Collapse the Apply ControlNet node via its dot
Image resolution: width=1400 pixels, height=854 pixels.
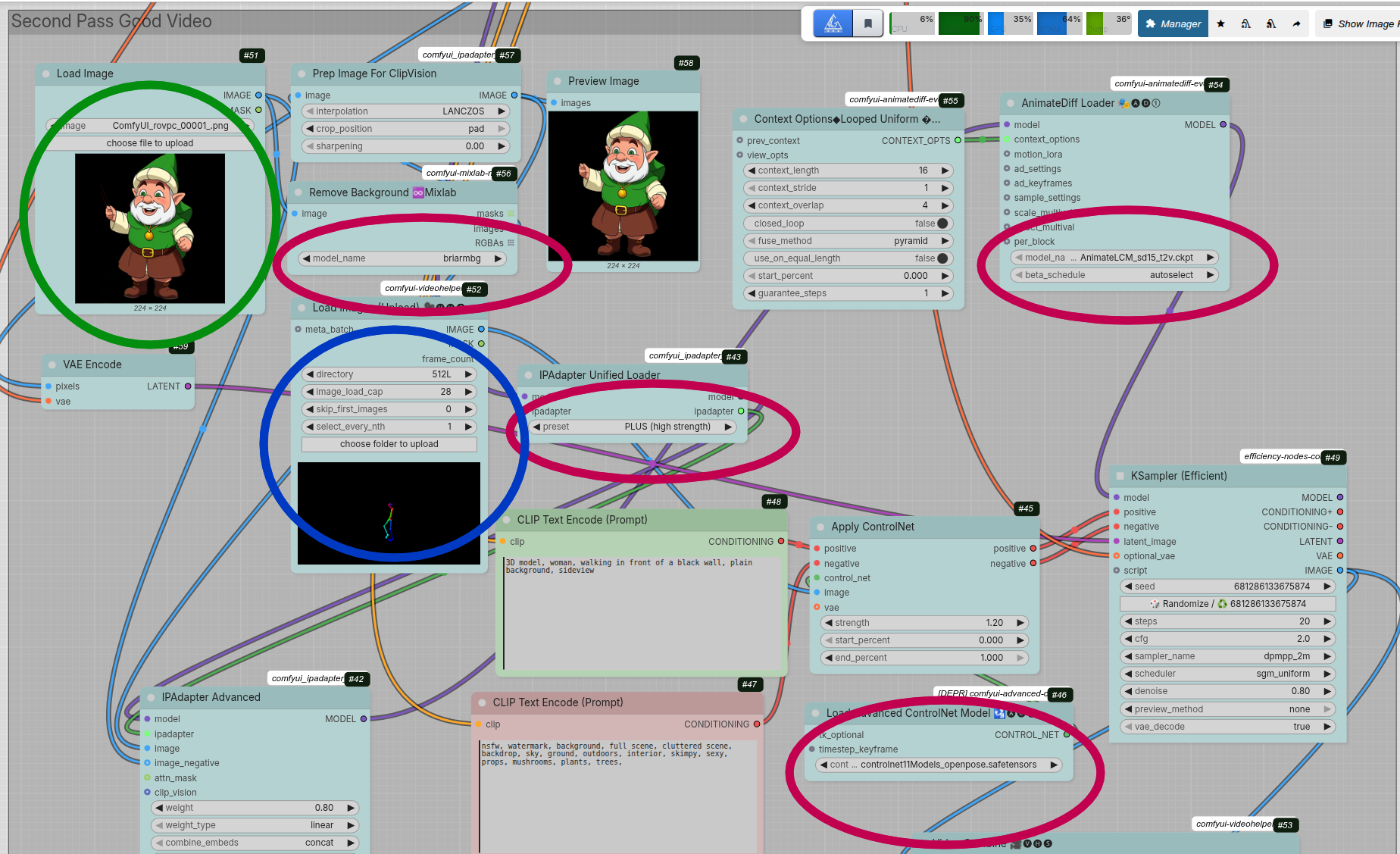[x=820, y=527]
